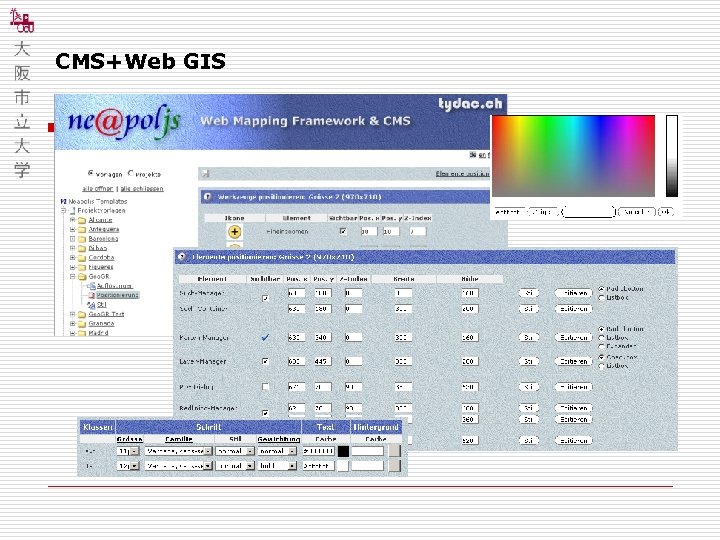The height and width of the screenshot is (540, 720).
Task: Expand the Granada tree node
Action: click(x=73, y=323)
